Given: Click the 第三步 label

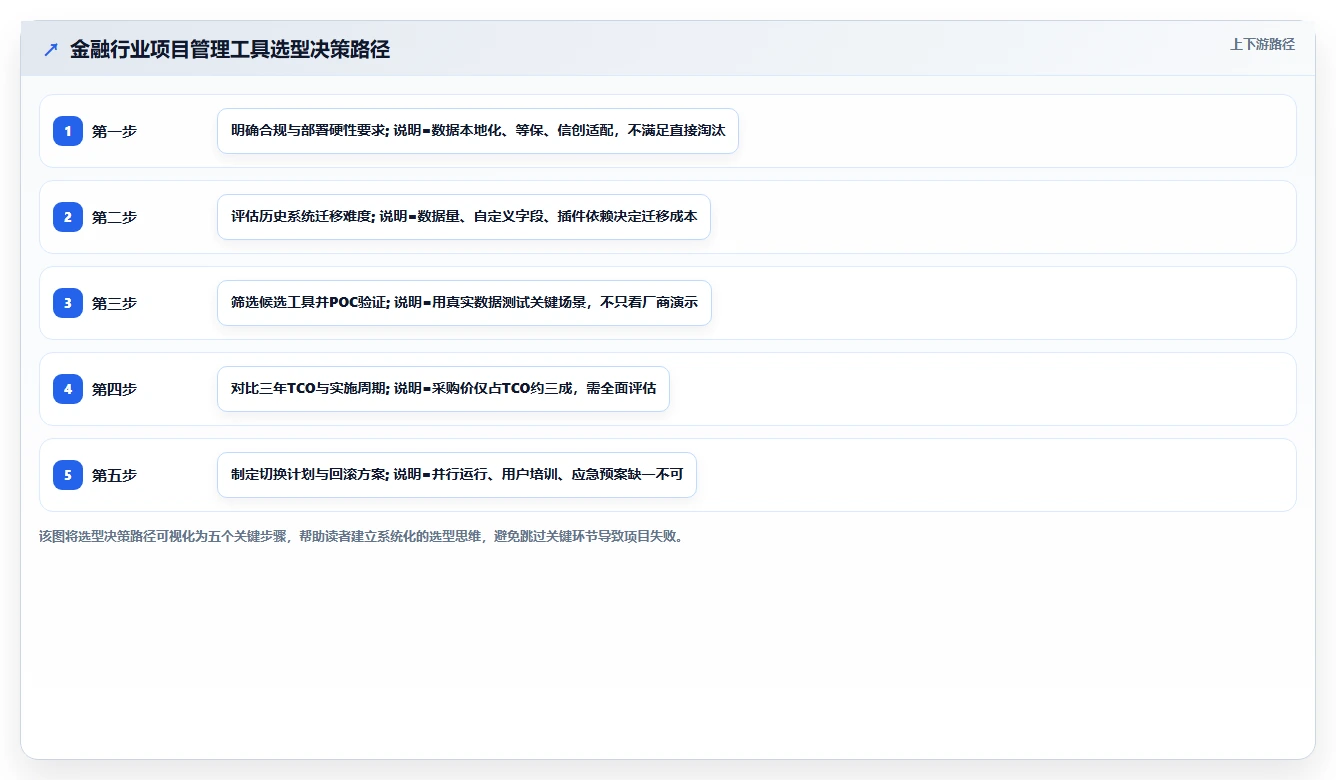Looking at the screenshot, I should tap(114, 303).
